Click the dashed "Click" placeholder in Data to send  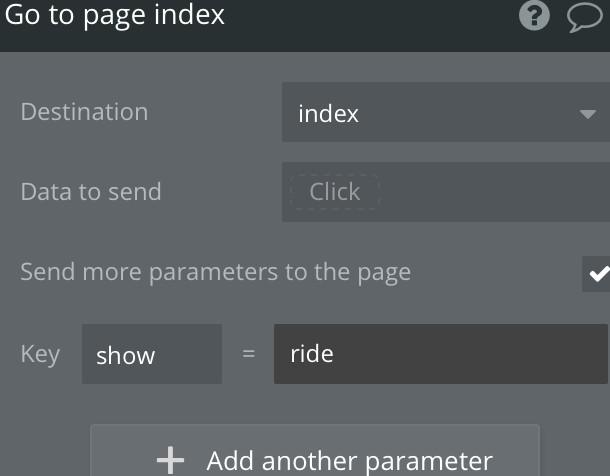pos(335,192)
